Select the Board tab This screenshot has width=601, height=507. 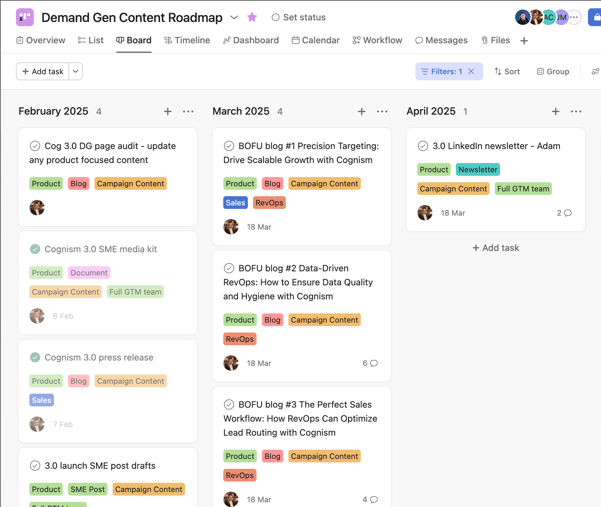134,40
